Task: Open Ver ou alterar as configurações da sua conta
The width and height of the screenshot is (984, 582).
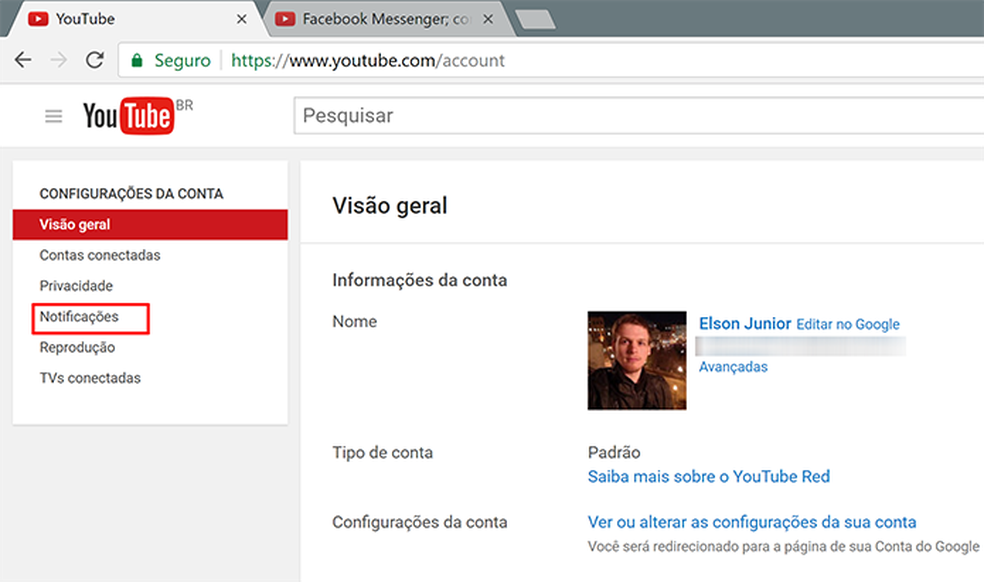Action: tap(751, 522)
